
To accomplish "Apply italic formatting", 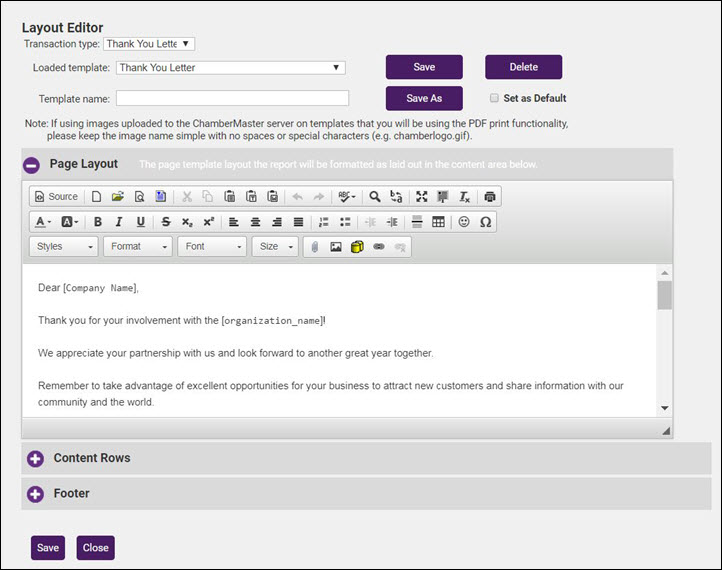I will pos(119,222).
